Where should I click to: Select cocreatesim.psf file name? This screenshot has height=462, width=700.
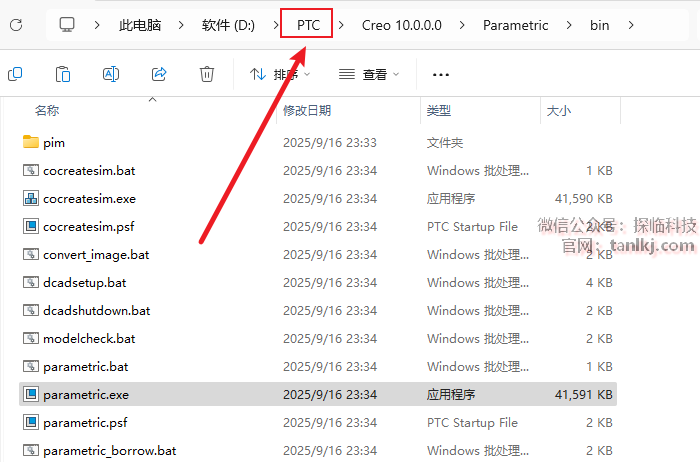89,227
